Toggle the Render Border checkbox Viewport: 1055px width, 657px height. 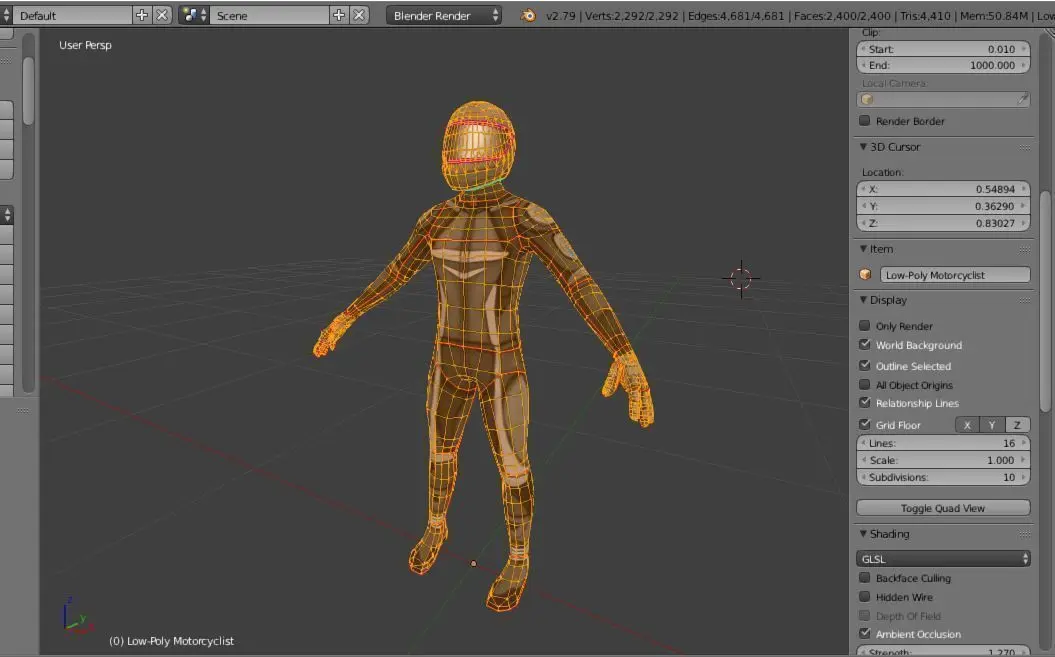[865, 120]
